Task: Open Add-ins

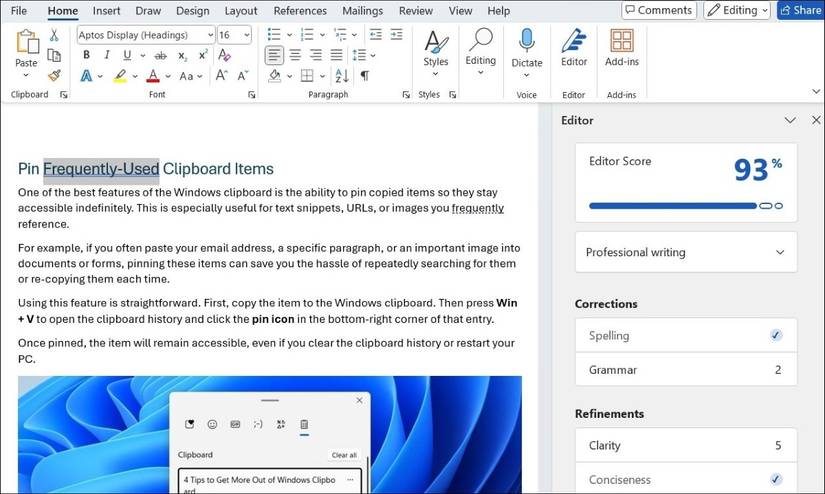Action: pyautogui.click(x=622, y=47)
